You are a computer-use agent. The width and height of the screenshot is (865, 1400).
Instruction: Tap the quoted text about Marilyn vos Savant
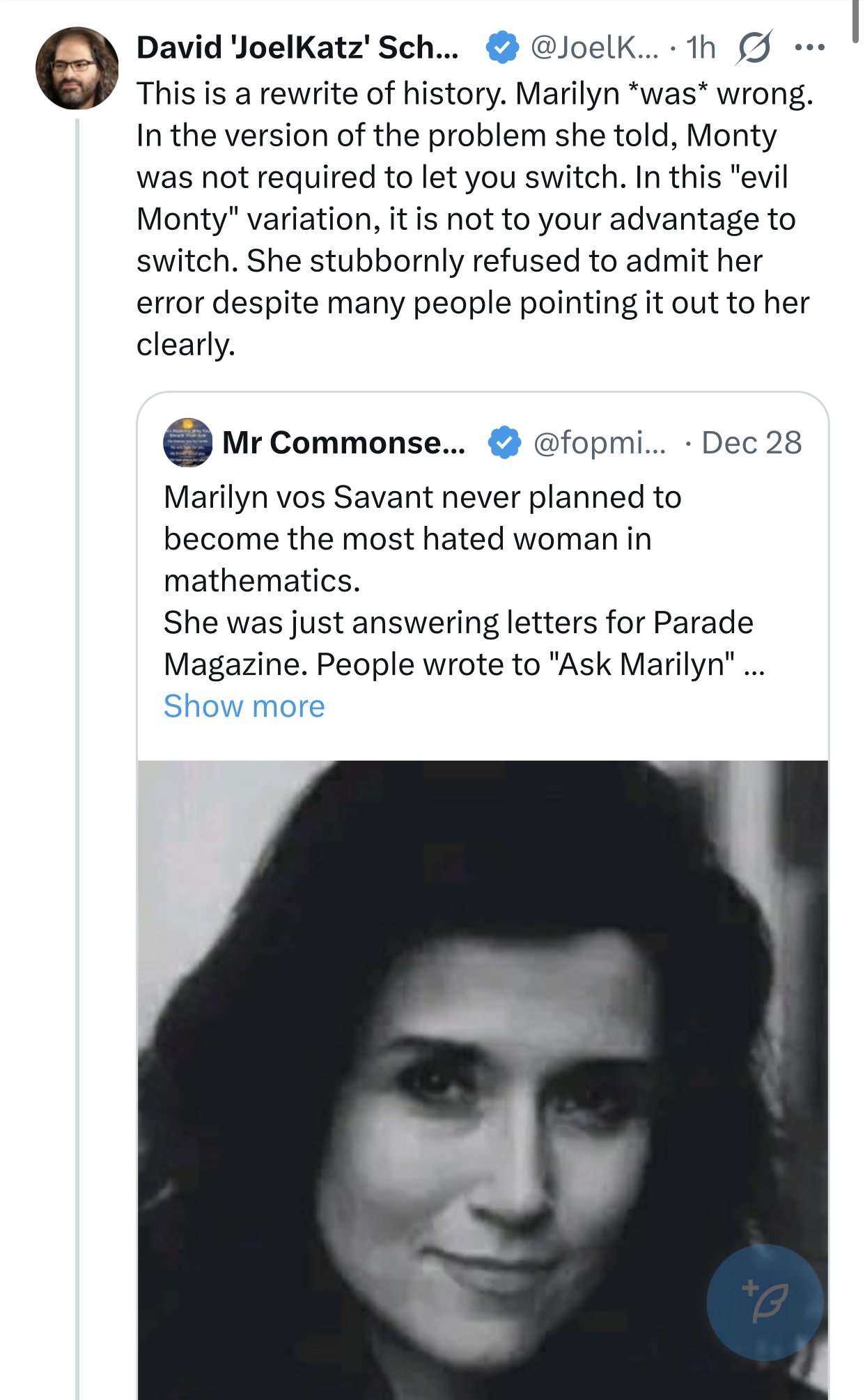(x=464, y=580)
